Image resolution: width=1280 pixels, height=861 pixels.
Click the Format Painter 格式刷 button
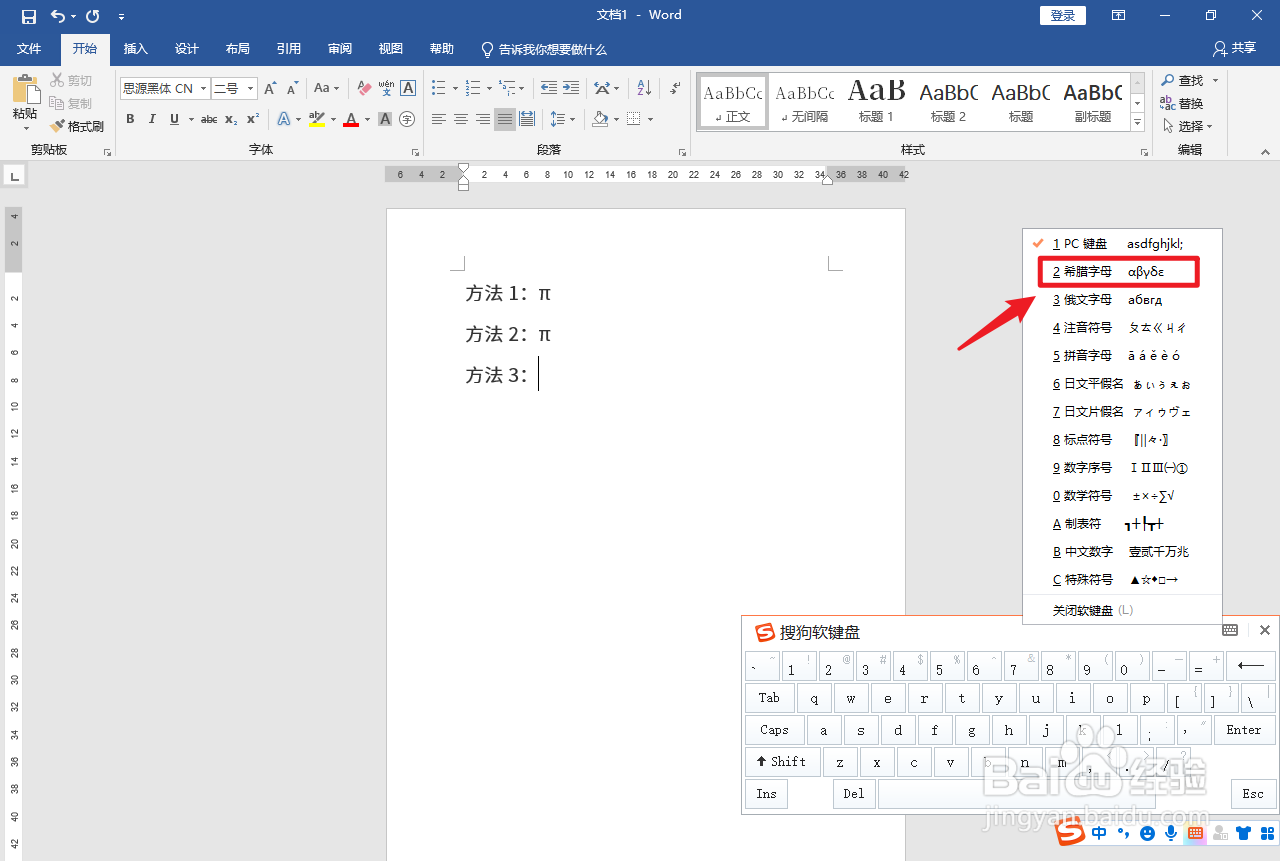click(78, 127)
